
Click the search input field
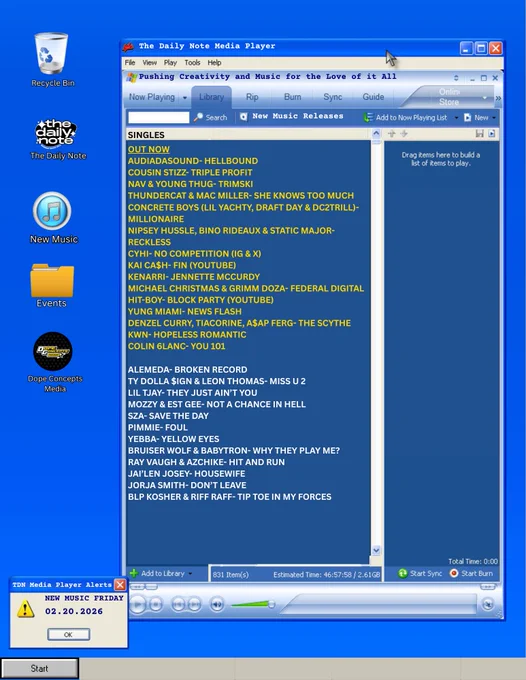(x=159, y=117)
